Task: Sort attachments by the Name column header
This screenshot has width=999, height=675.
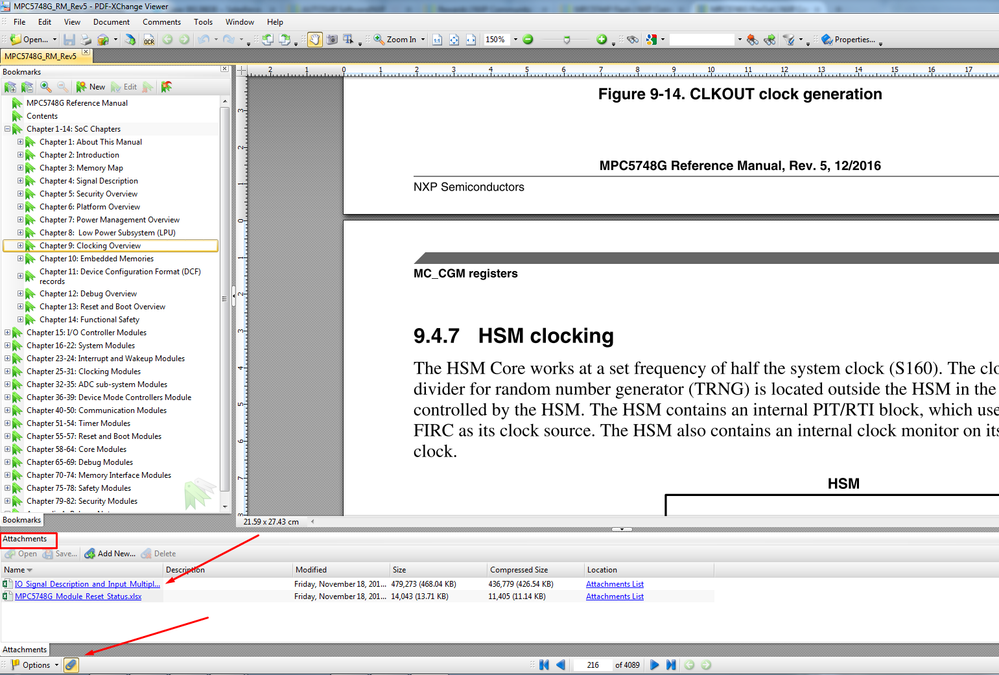Action: 82,570
